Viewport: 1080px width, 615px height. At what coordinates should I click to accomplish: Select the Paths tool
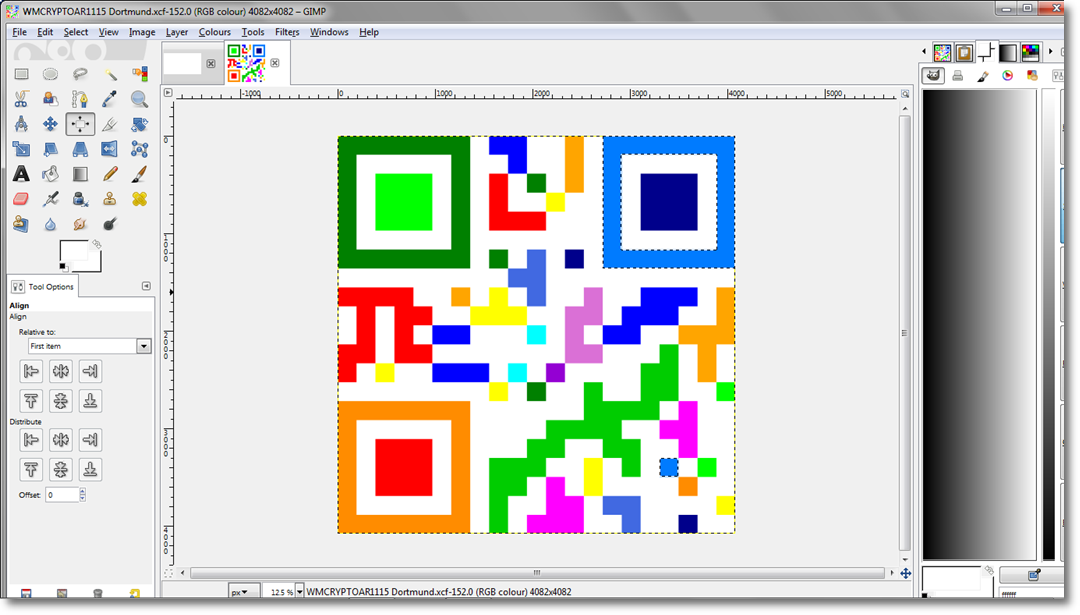pyautogui.click(x=80, y=99)
